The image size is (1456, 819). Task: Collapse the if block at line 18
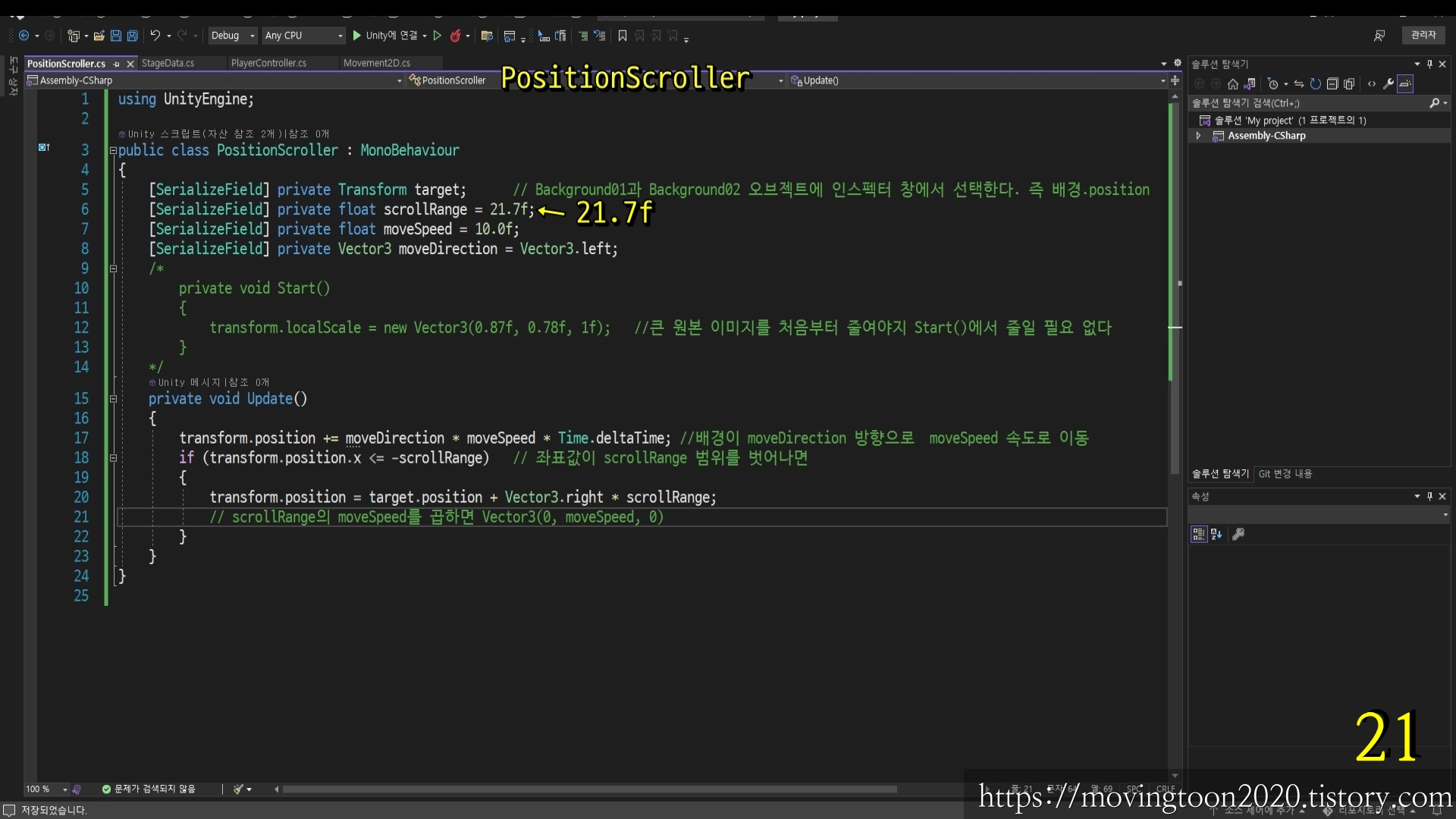point(113,458)
